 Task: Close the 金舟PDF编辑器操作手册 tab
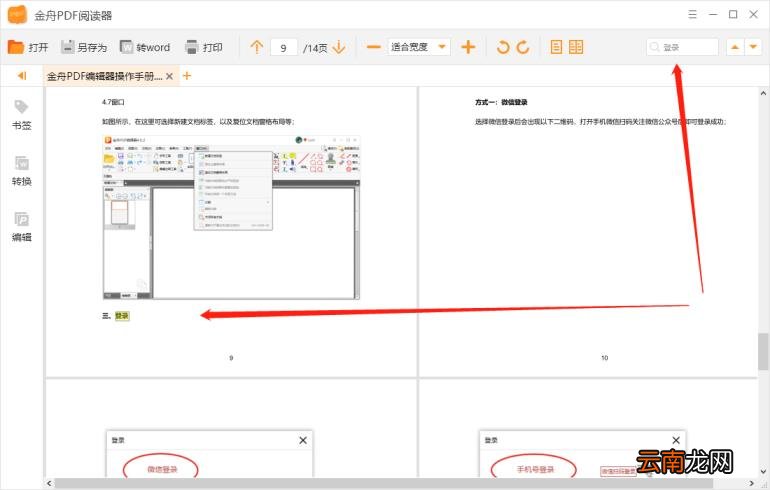tap(169, 76)
